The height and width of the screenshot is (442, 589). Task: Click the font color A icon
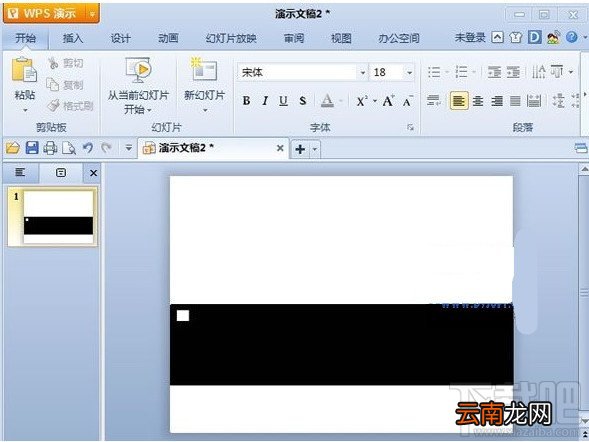pos(327,101)
